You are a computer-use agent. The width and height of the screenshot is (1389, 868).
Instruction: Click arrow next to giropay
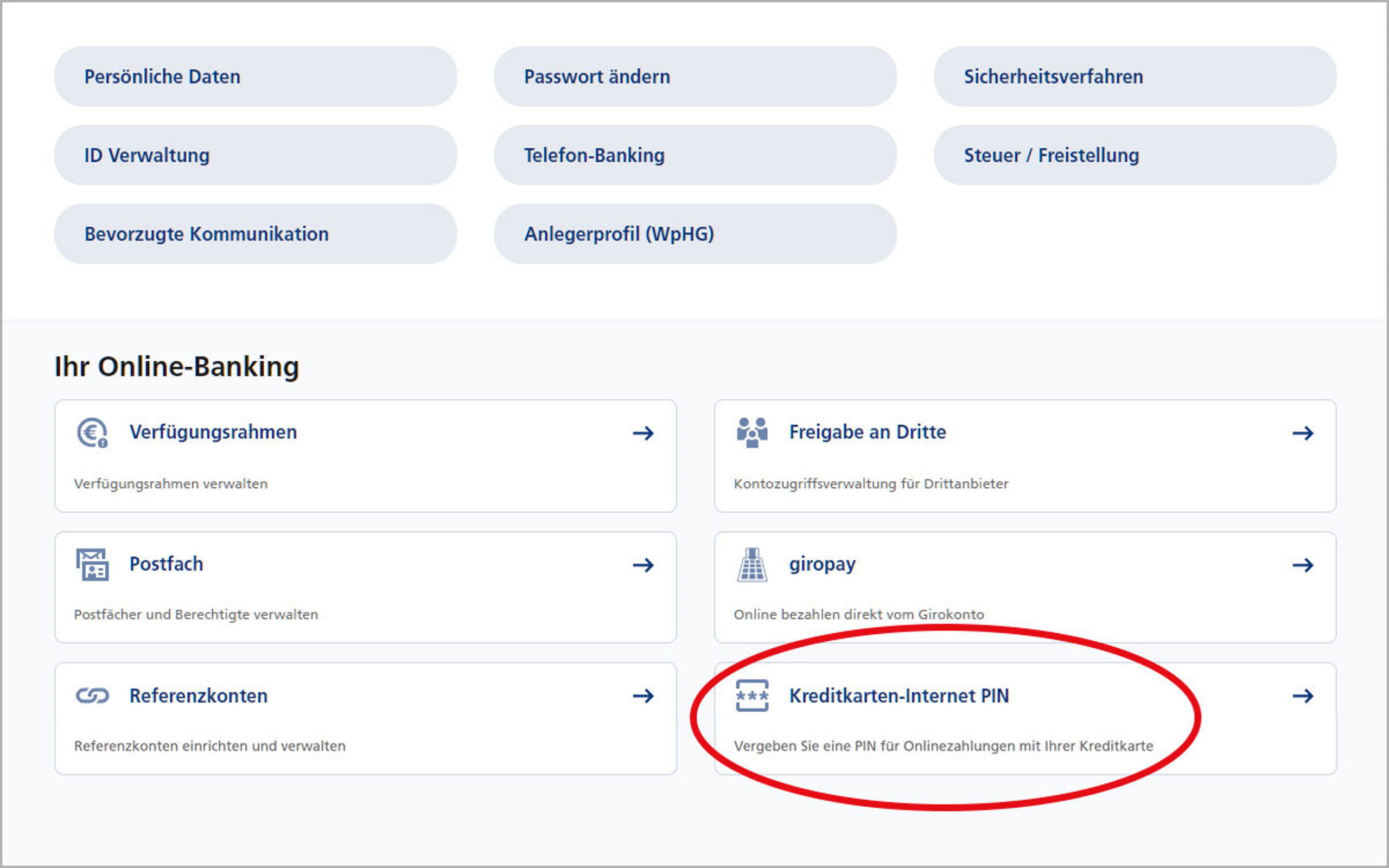(x=1303, y=565)
